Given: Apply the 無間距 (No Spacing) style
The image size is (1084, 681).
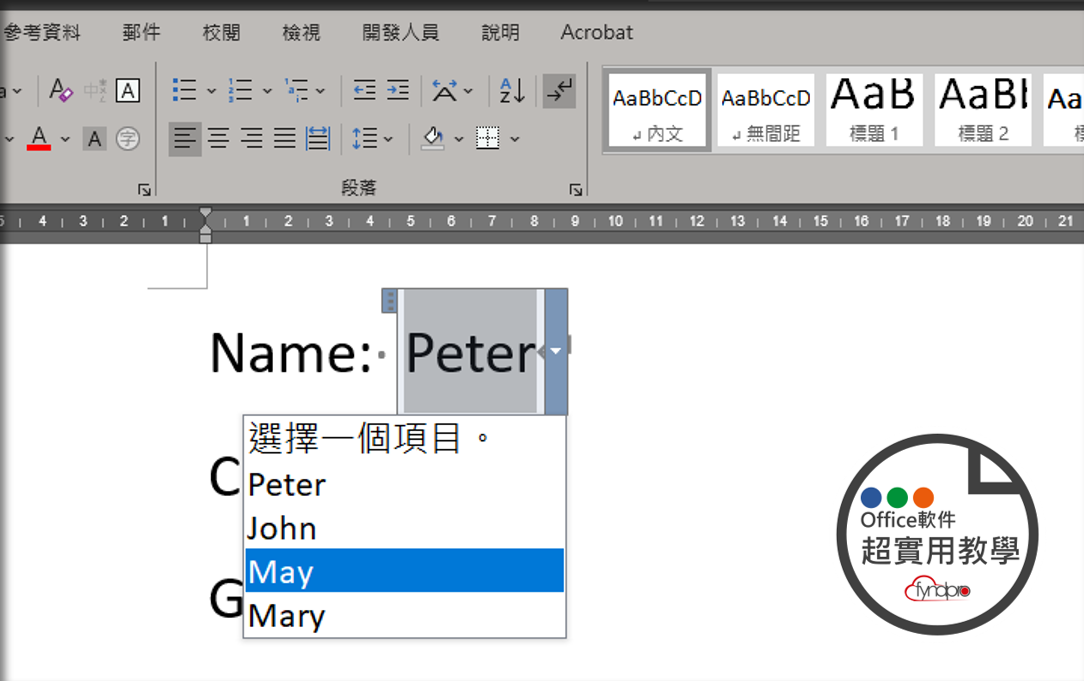Looking at the screenshot, I should click(x=766, y=110).
